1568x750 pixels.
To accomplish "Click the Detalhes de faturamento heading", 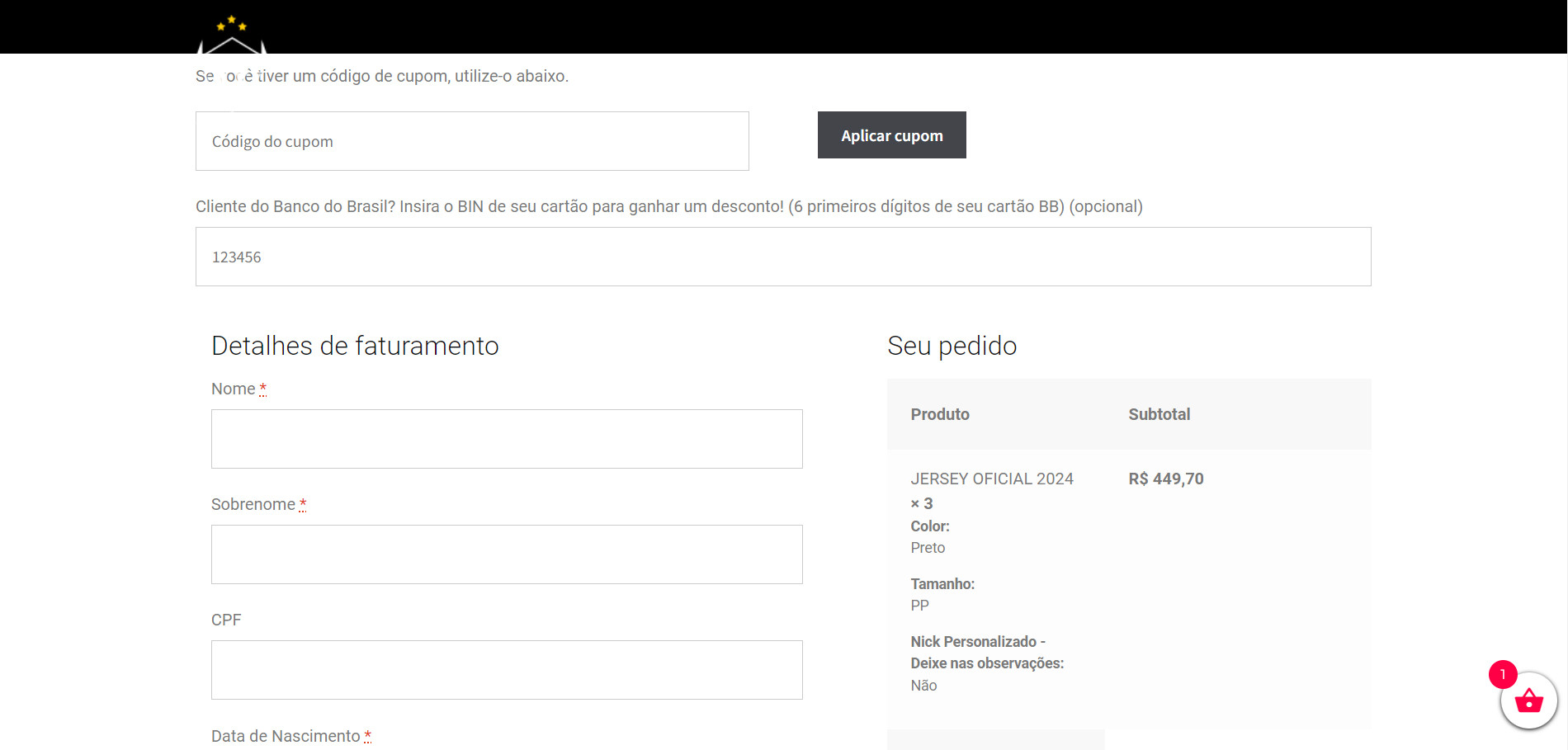I will [x=355, y=346].
